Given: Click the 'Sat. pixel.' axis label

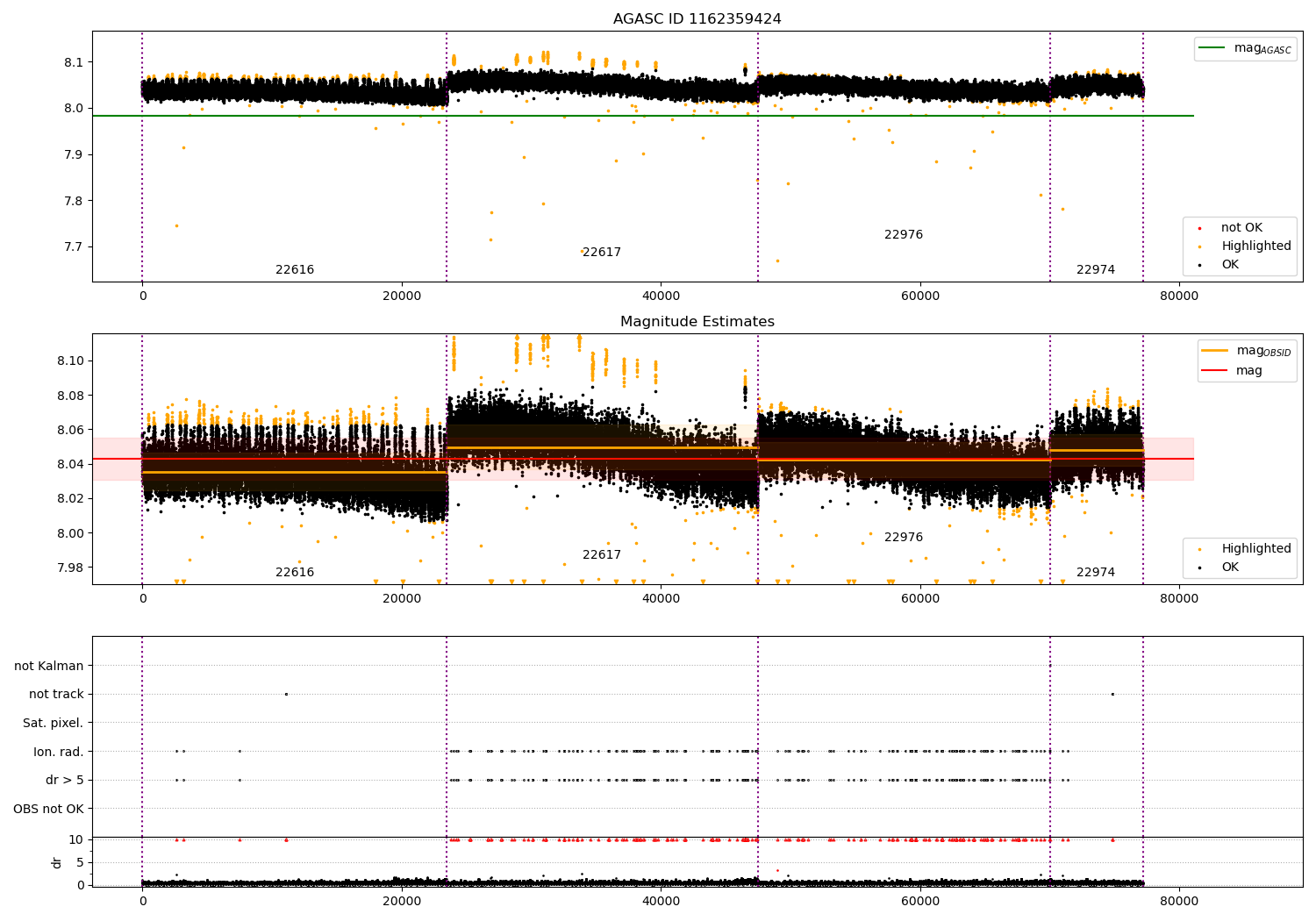Looking at the screenshot, I should [54, 723].
